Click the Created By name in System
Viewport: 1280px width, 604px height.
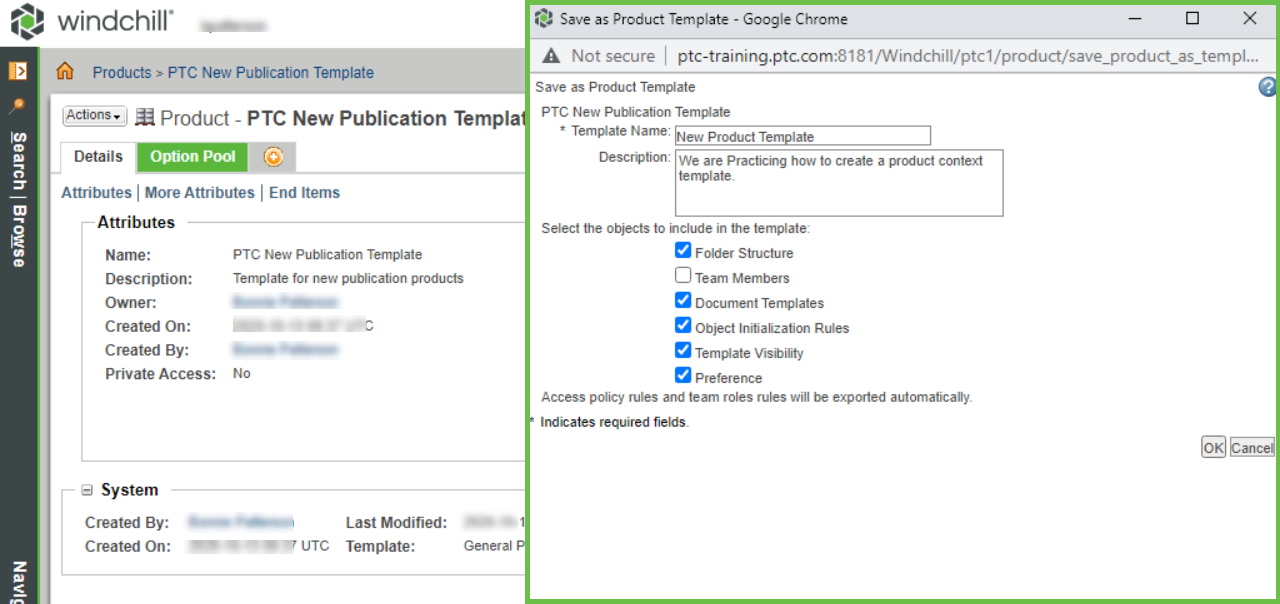tap(241, 522)
